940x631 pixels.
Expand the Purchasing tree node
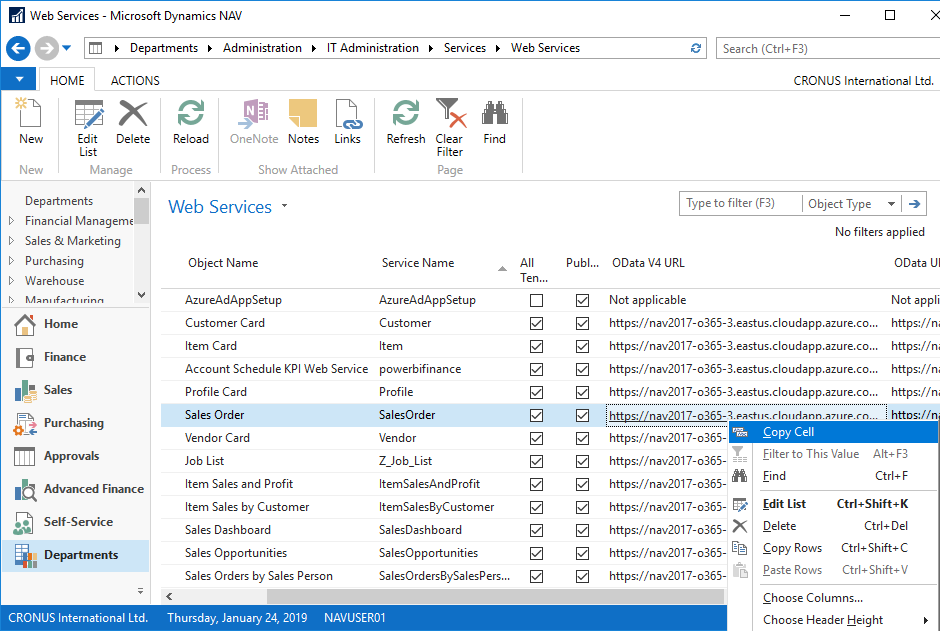(11, 261)
